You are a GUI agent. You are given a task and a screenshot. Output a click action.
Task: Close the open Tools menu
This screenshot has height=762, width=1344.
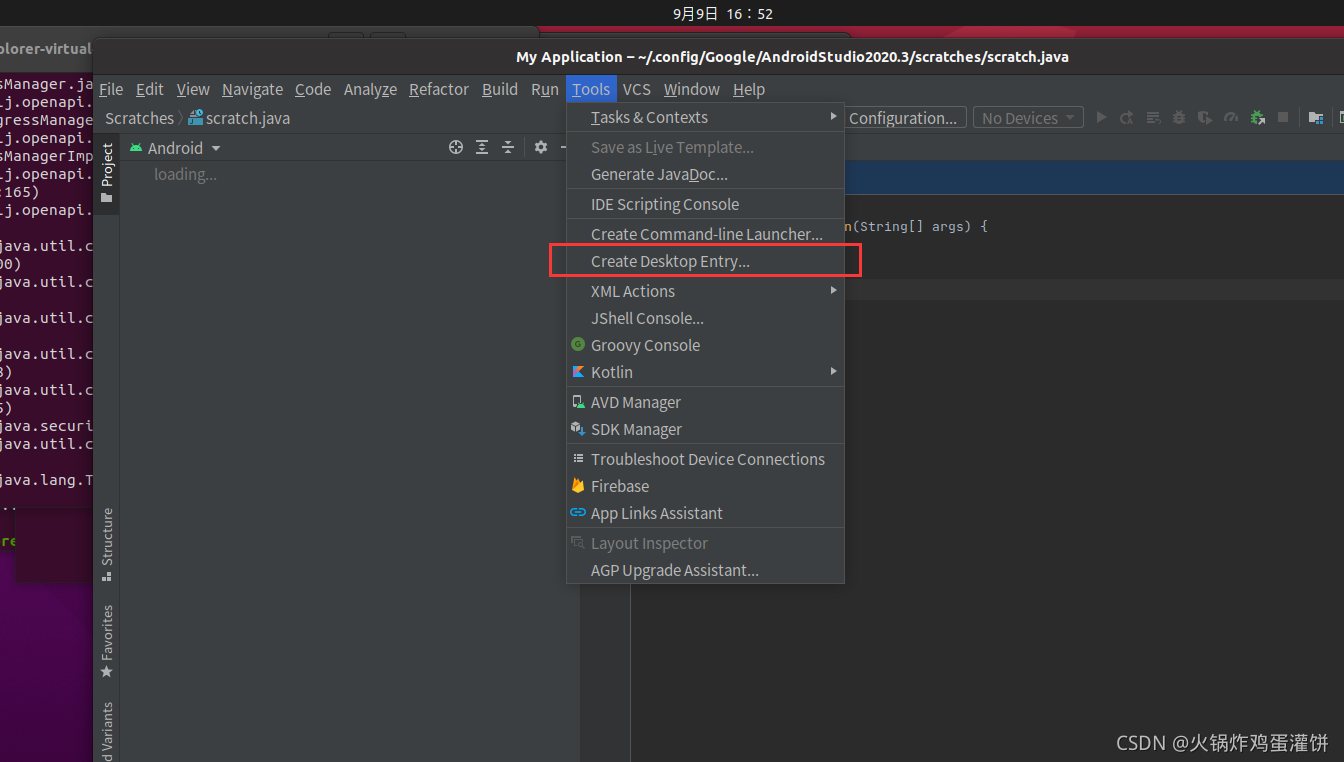[x=591, y=89]
